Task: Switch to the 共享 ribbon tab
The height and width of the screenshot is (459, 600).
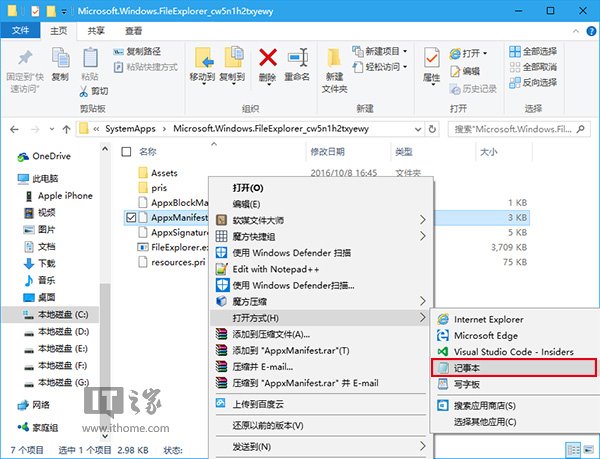Action: [x=96, y=31]
